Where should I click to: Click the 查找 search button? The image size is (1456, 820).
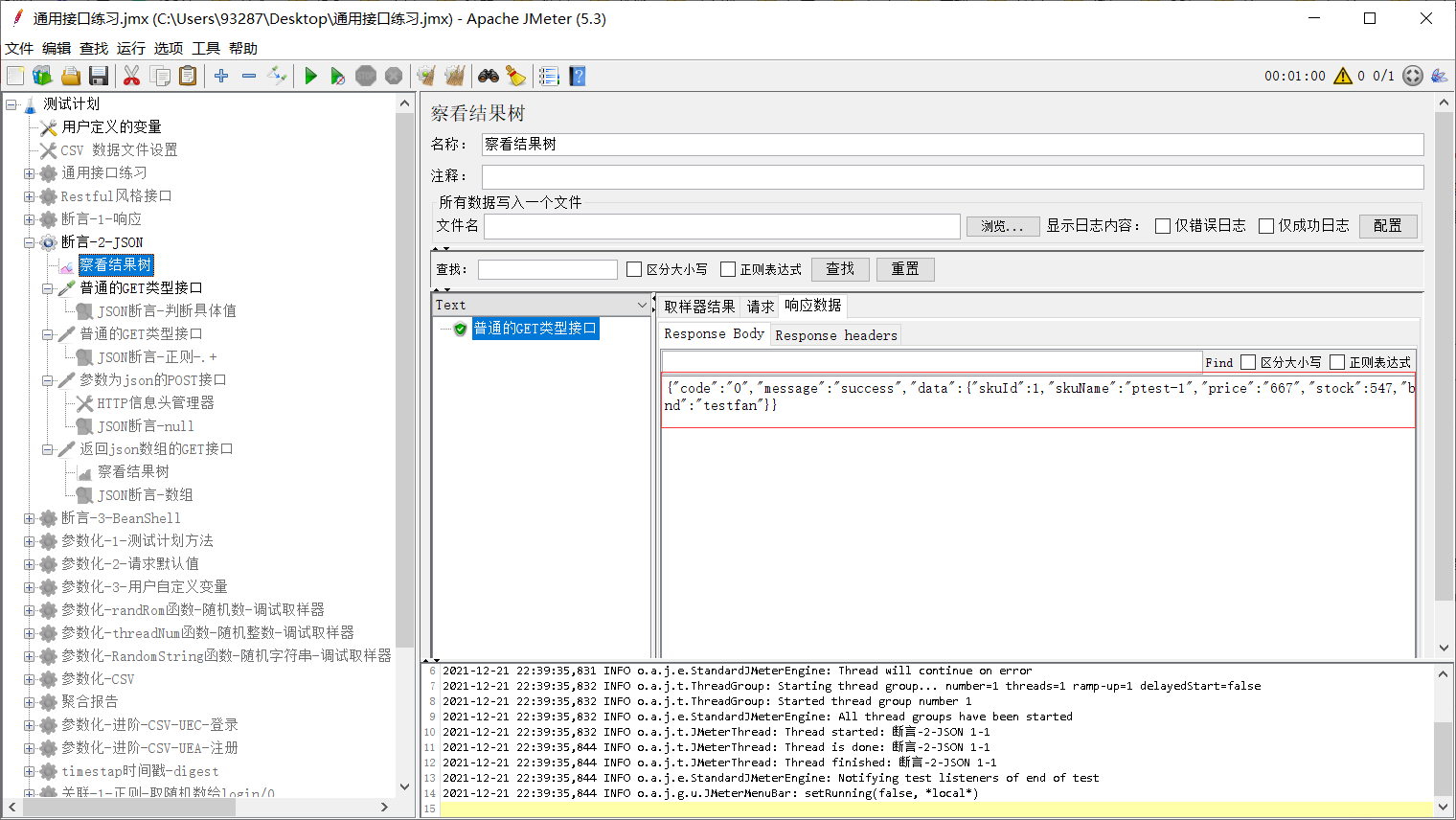(x=840, y=269)
